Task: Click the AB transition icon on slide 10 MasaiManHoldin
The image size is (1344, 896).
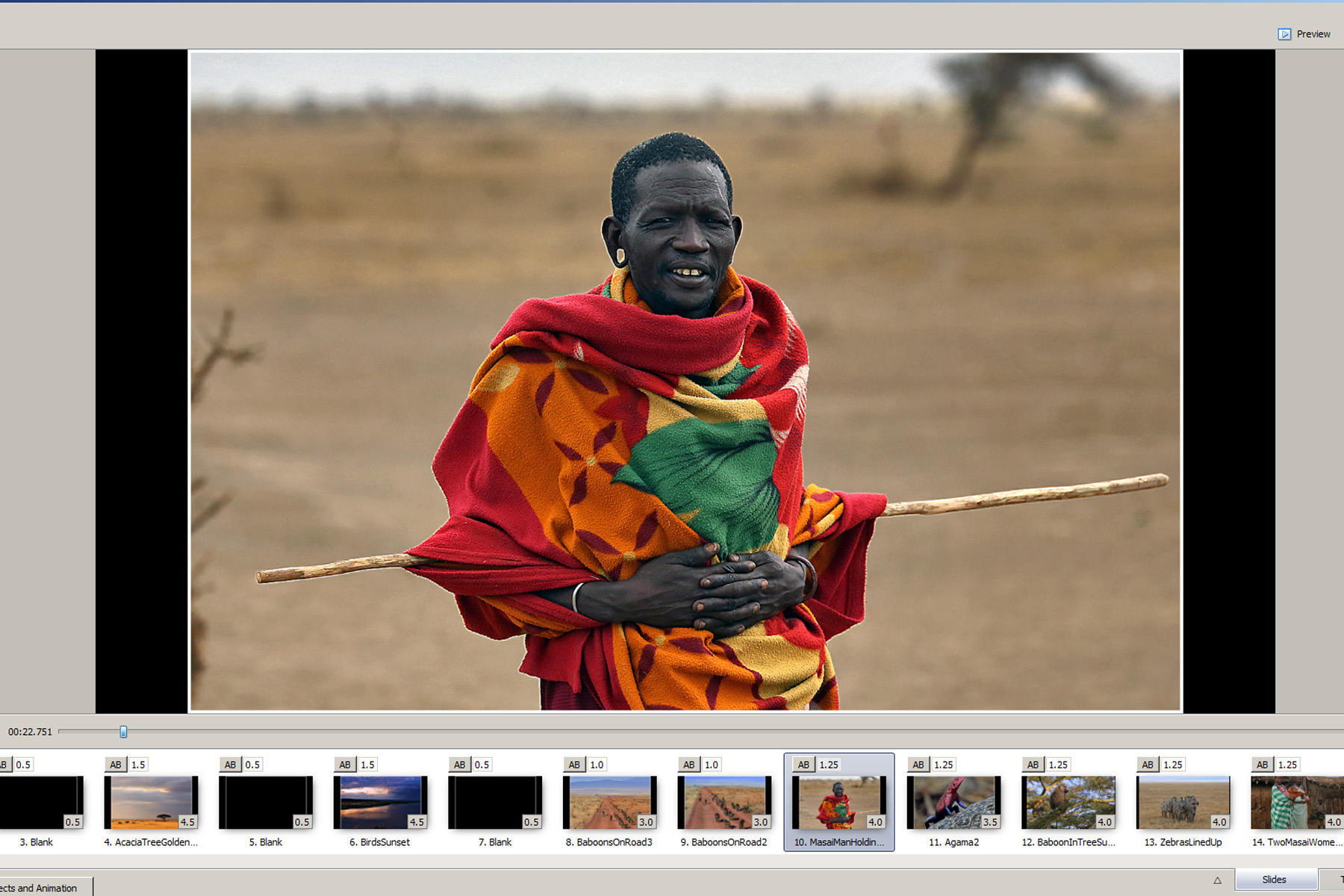Action: [x=803, y=765]
